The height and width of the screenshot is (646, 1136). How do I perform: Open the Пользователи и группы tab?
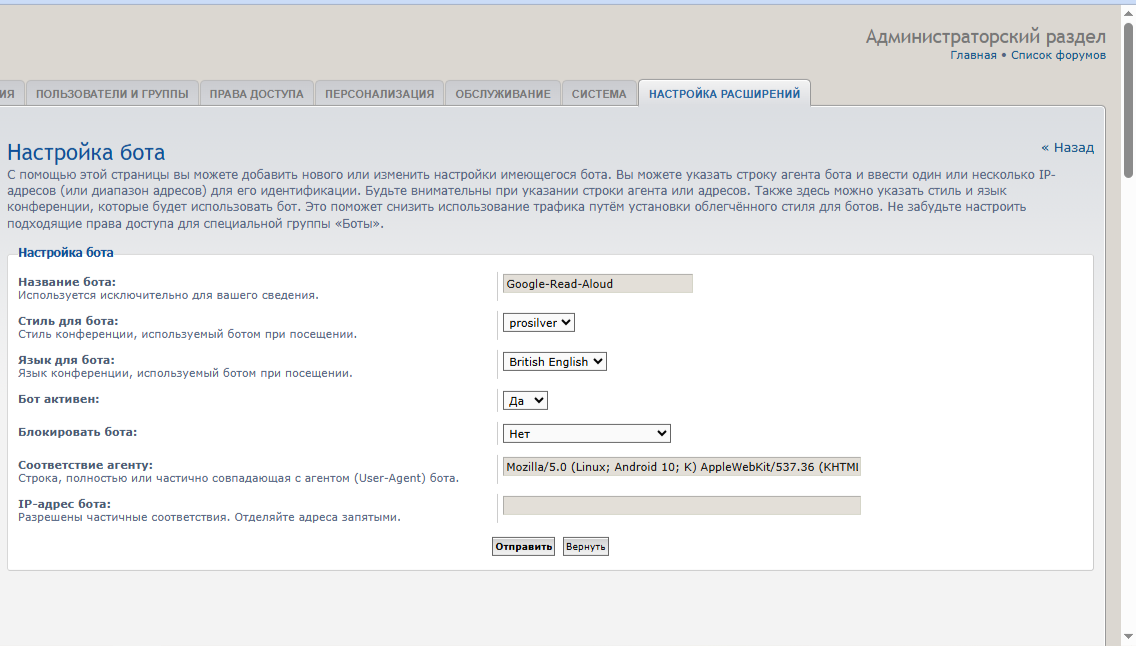point(112,94)
